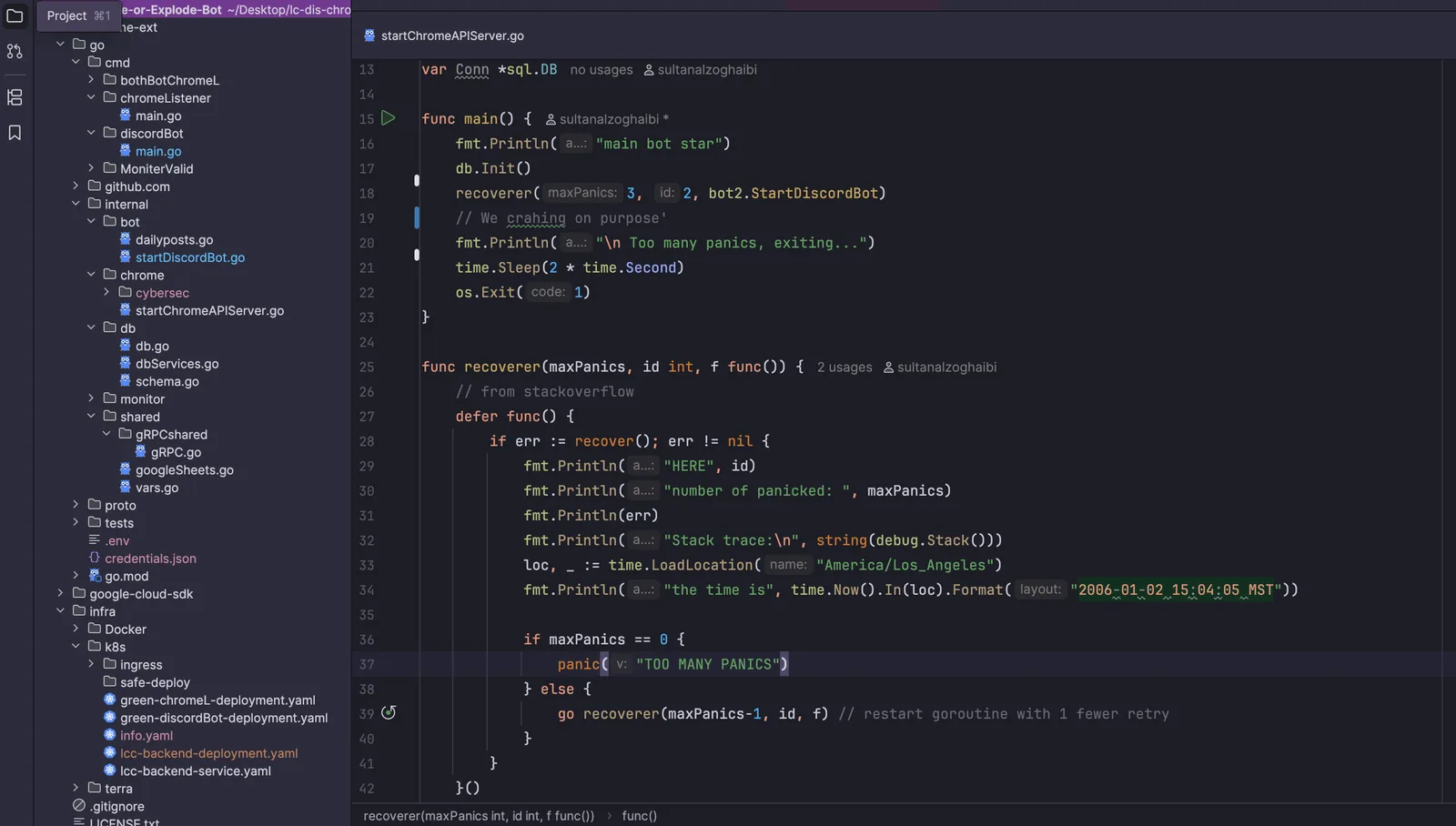This screenshot has height=826, width=1456.
Task: Click 'America/Los_Angeles' string on line 33
Action: [x=905, y=566]
